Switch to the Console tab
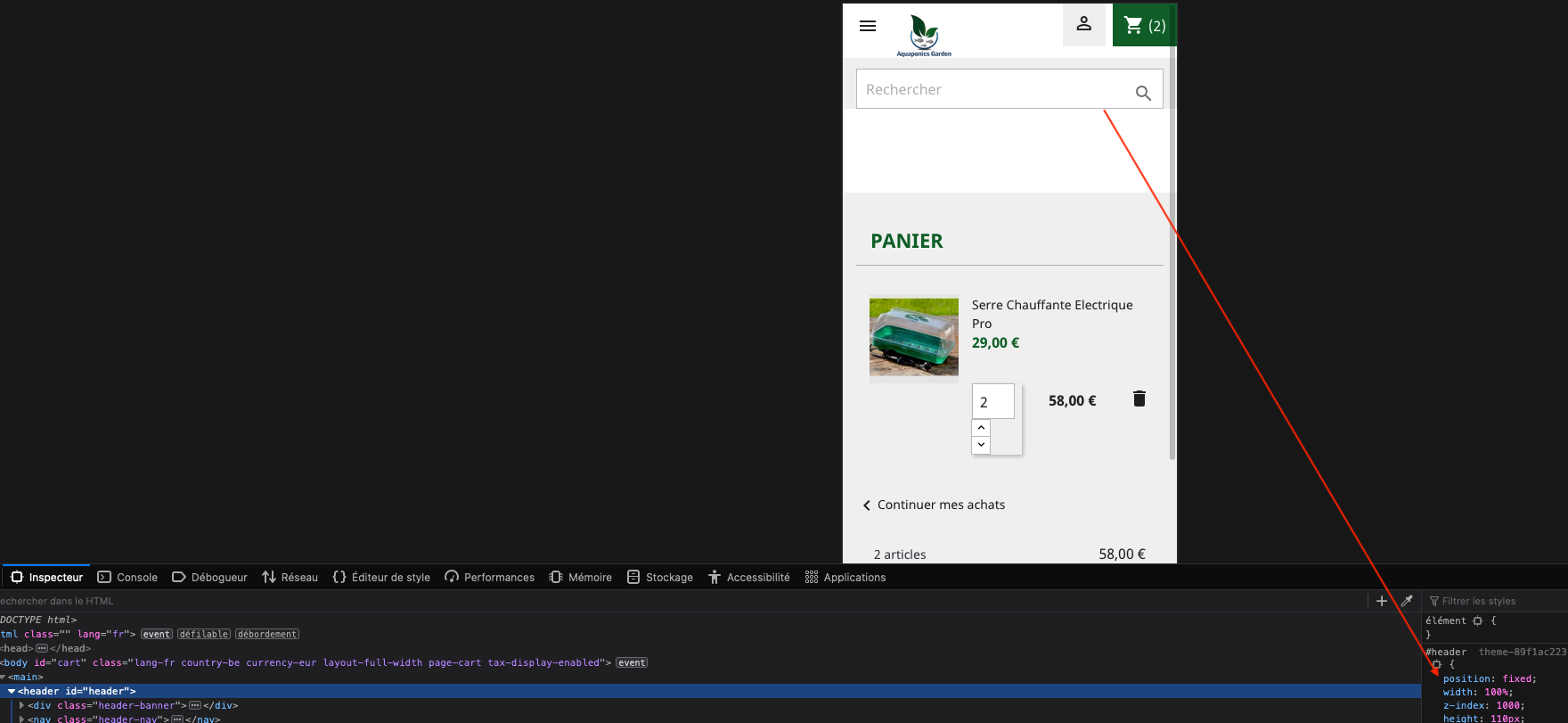This screenshot has height=723, width=1568. pyautogui.click(x=127, y=577)
